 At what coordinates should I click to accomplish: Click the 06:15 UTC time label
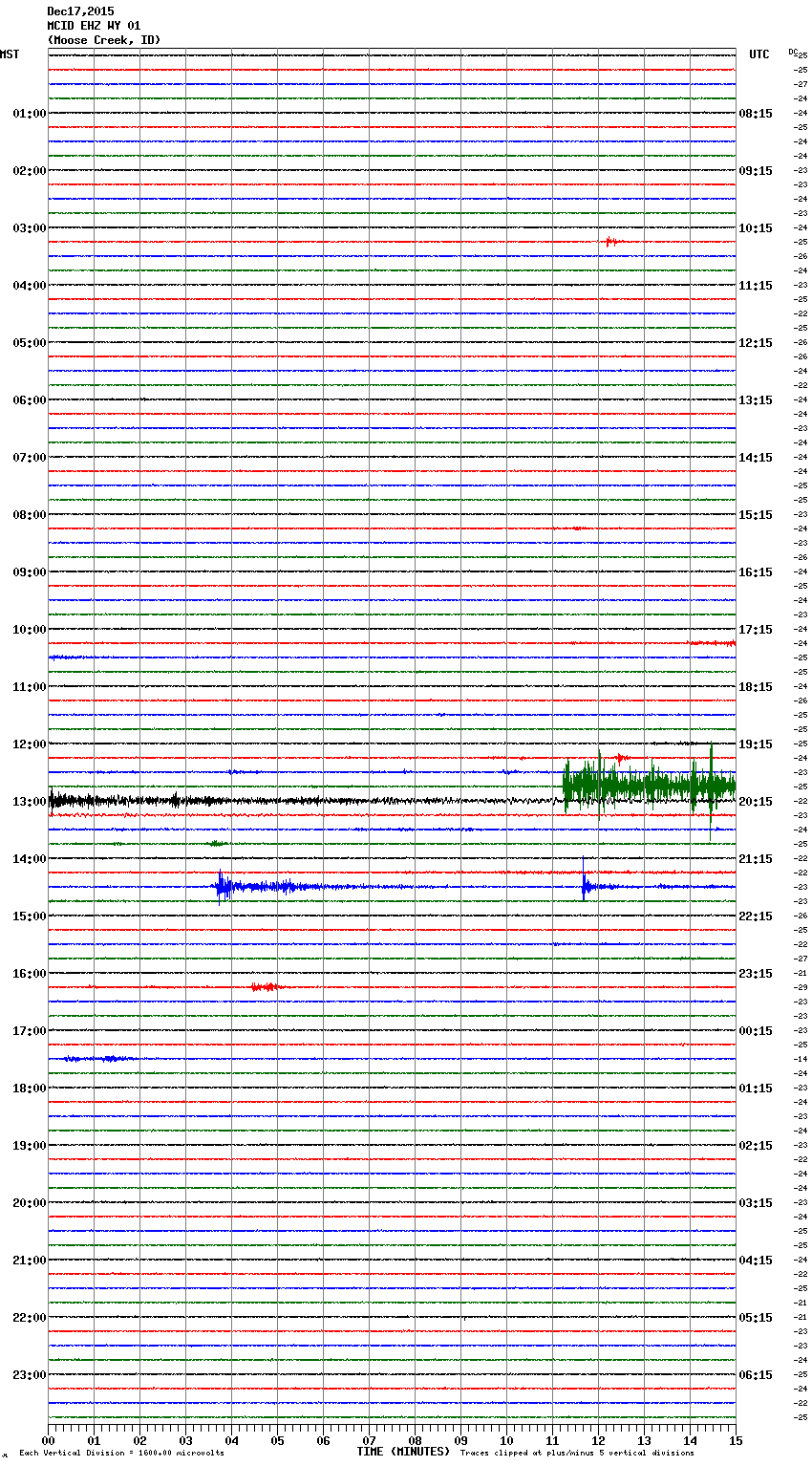(x=756, y=1375)
